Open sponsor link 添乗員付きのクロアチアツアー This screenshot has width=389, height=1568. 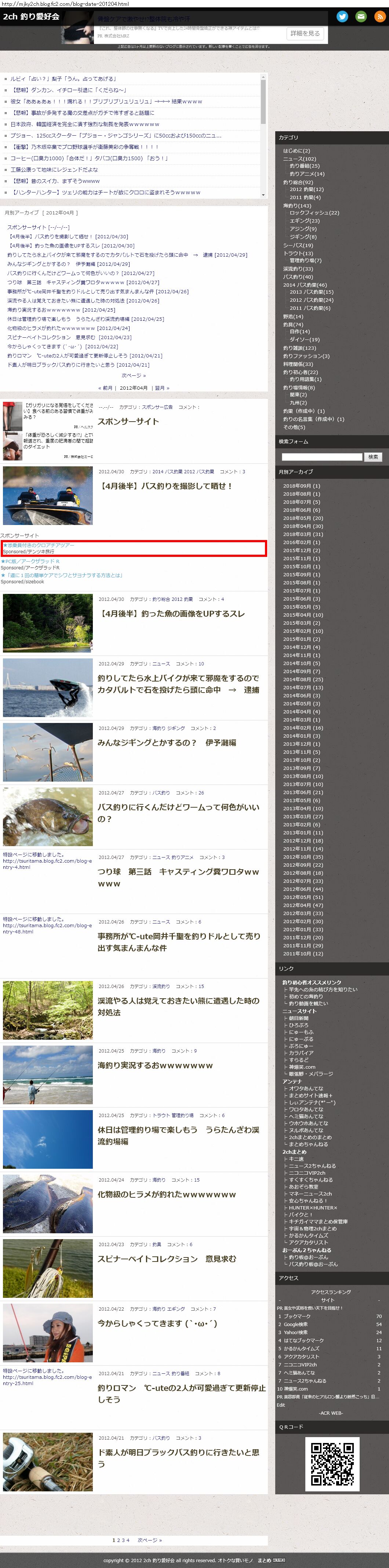(x=39, y=546)
